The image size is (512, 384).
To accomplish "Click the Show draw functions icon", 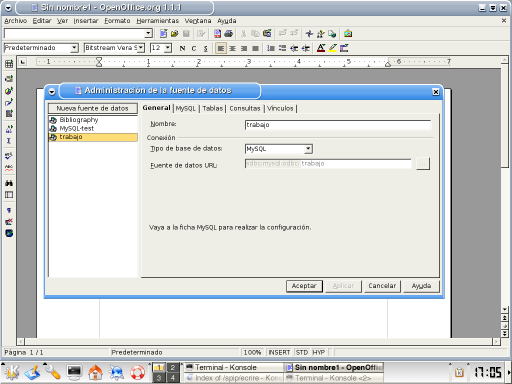I will pyautogui.click(x=9, y=102).
